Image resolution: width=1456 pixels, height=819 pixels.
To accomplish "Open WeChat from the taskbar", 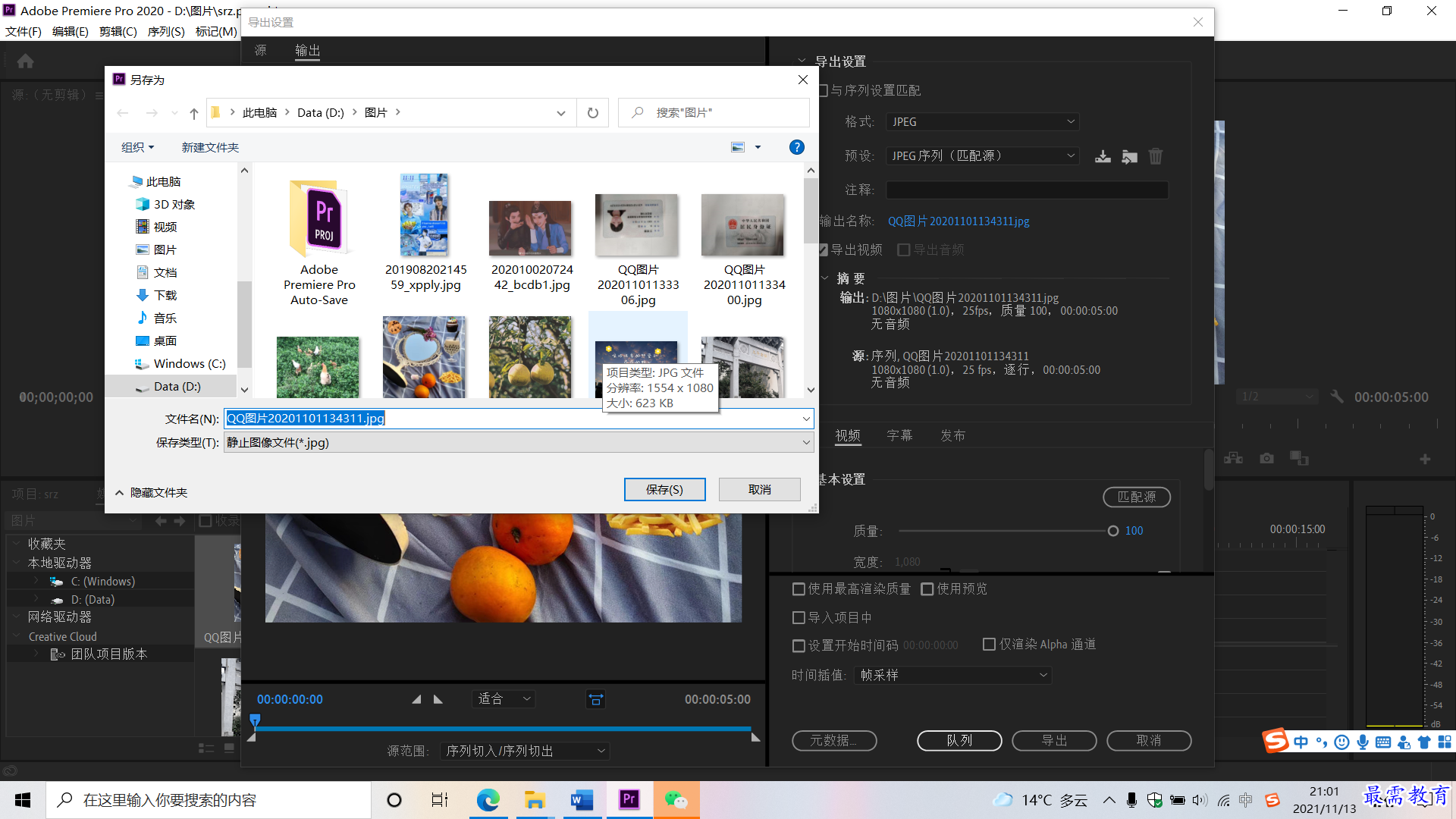I will [676, 799].
